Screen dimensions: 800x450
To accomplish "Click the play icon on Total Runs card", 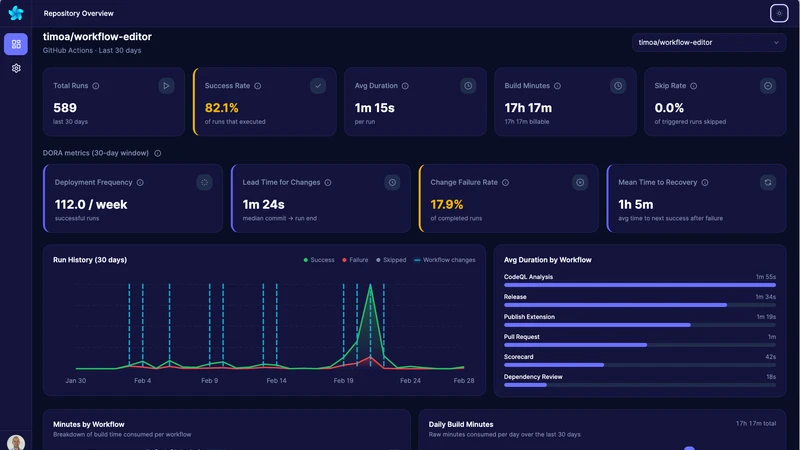I will 166,86.
